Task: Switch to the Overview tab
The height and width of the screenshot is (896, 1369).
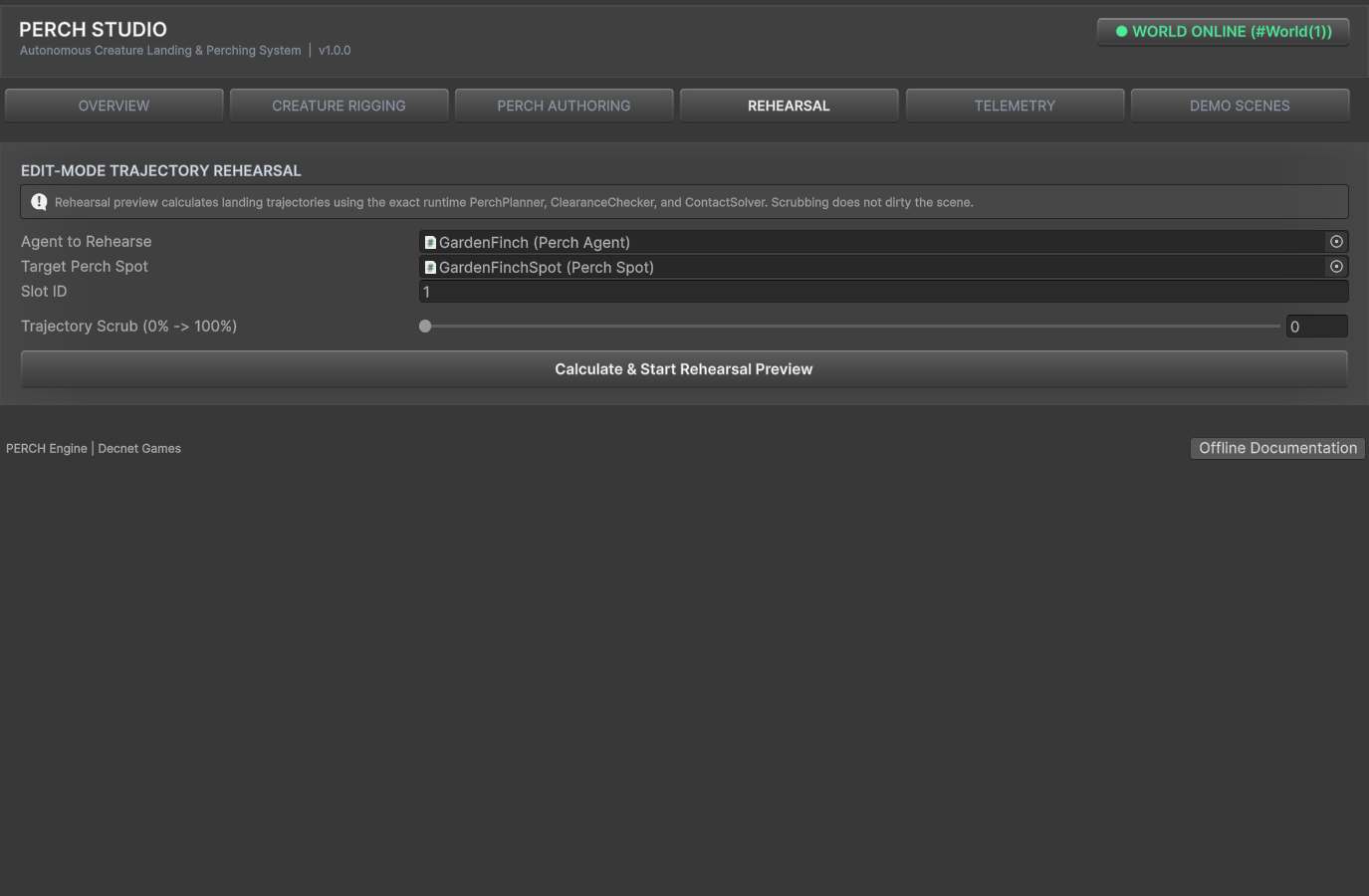Action: 114,106
